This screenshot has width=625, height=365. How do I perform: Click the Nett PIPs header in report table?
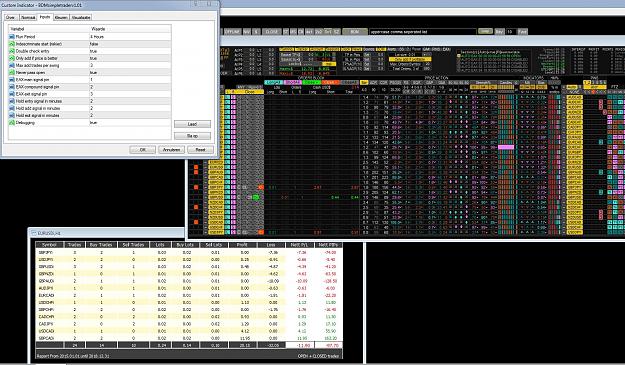(328, 245)
